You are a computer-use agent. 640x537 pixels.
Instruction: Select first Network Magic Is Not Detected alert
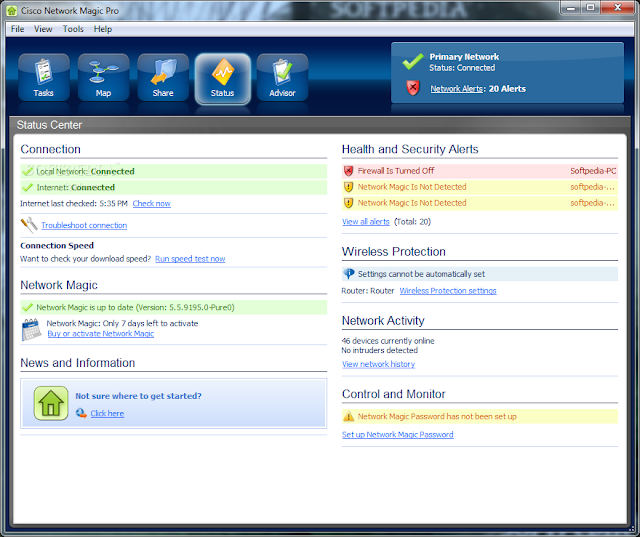point(412,187)
